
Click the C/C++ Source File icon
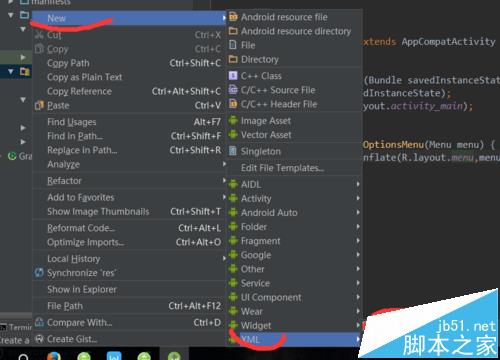[233, 90]
